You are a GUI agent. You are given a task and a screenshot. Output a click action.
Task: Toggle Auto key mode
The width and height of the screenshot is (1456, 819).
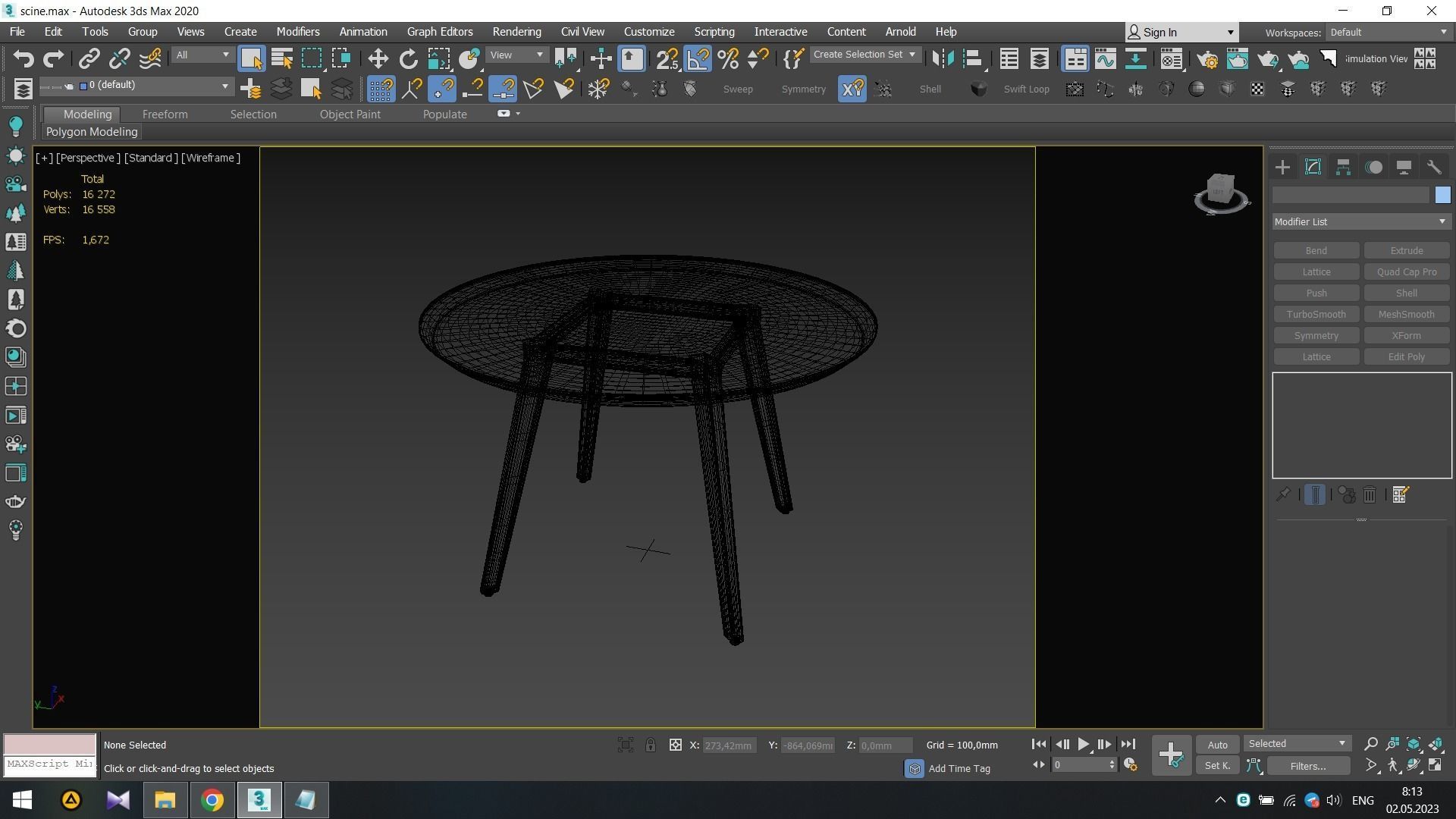pyautogui.click(x=1217, y=745)
